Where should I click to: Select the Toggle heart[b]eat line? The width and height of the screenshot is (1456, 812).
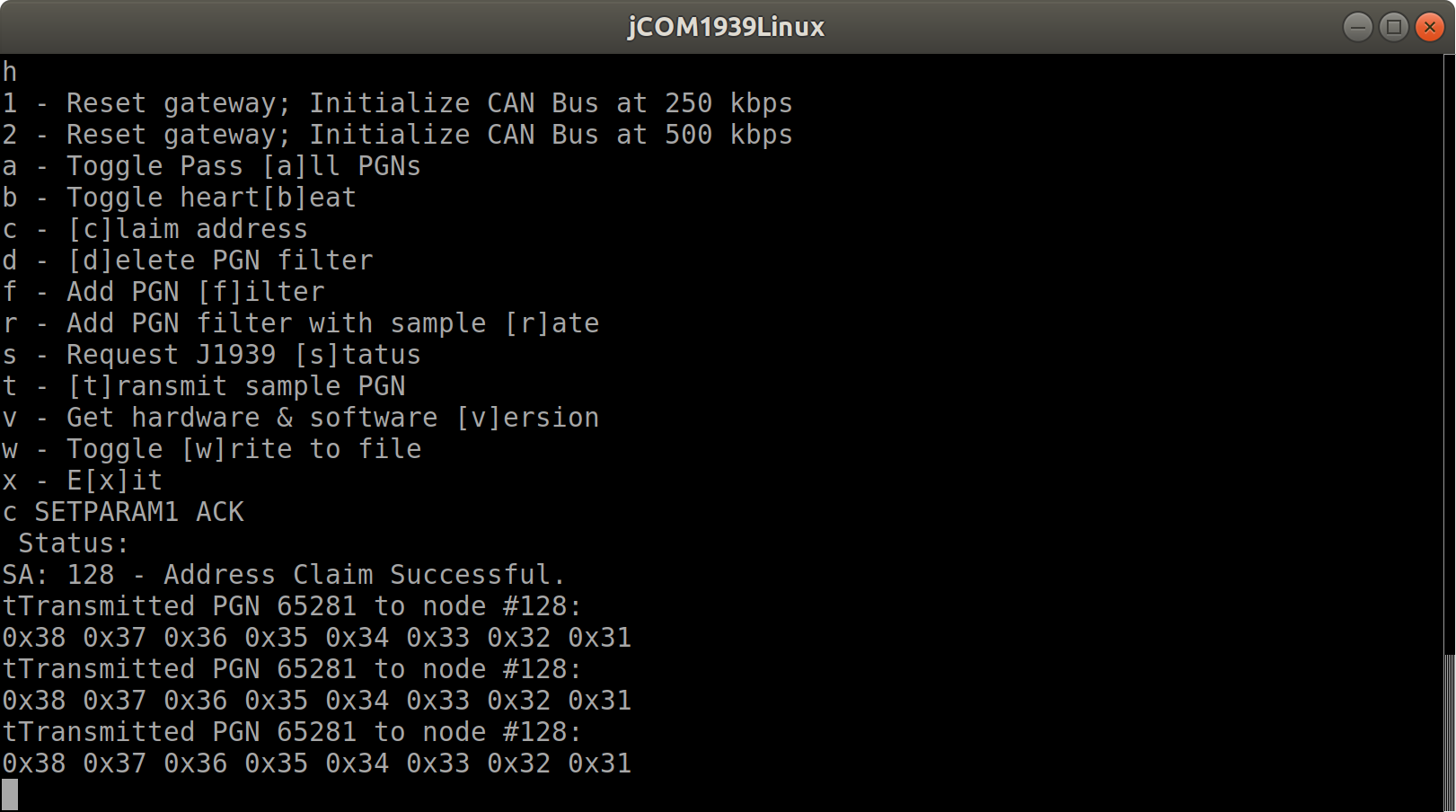tap(180, 198)
